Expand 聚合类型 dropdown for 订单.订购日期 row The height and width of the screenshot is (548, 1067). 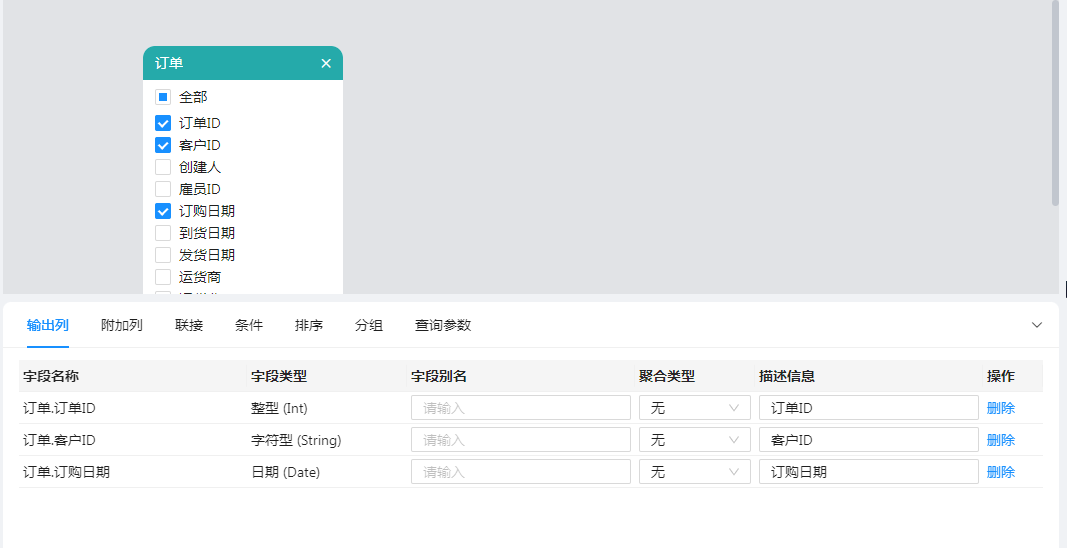tap(694, 472)
